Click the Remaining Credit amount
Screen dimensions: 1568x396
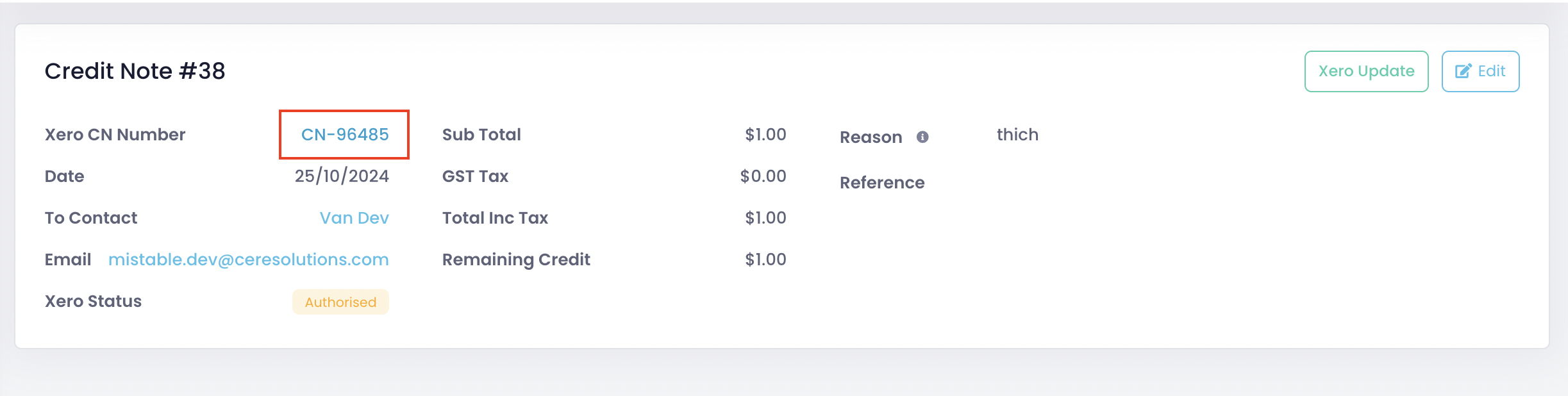[765, 260]
